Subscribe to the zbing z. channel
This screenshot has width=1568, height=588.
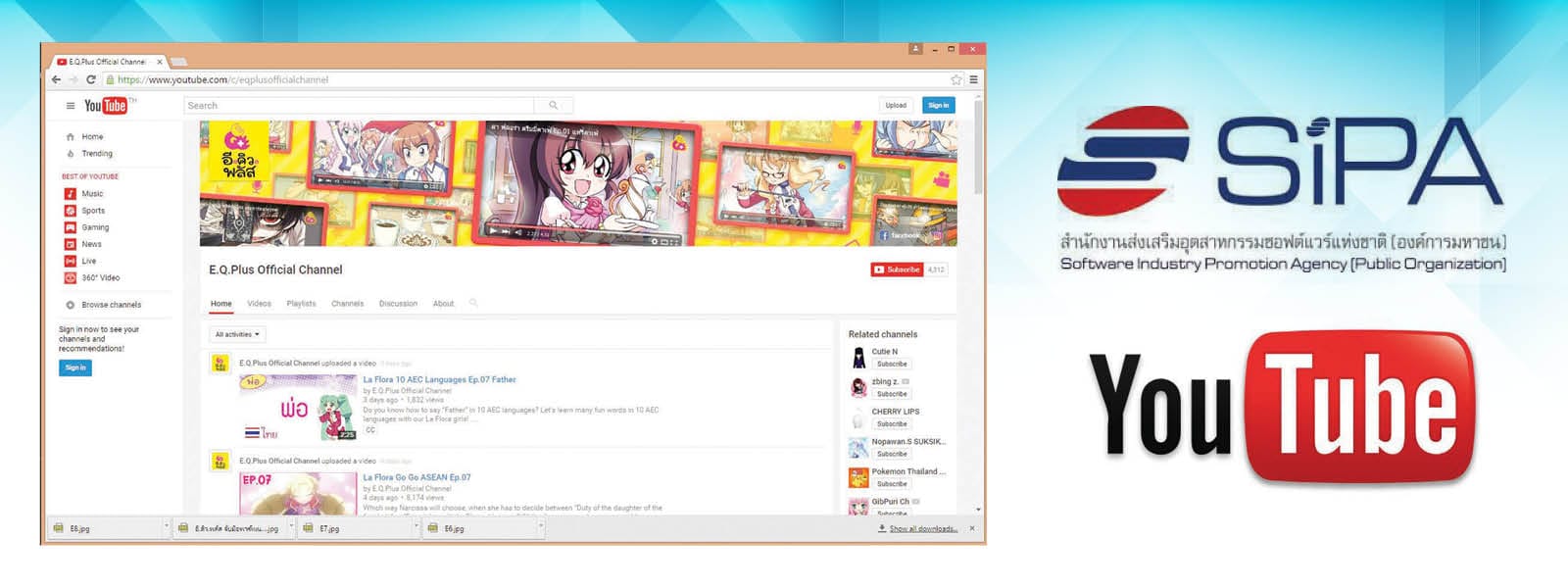point(892,394)
